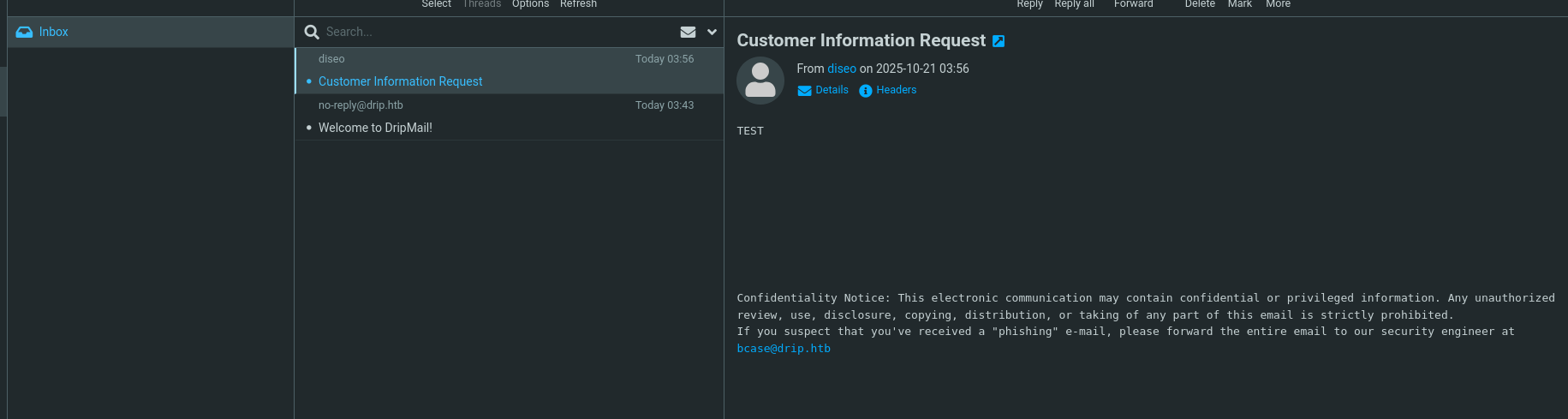Click the Headers info icon
This screenshot has width=1568, height=419.
pos(866,91)
